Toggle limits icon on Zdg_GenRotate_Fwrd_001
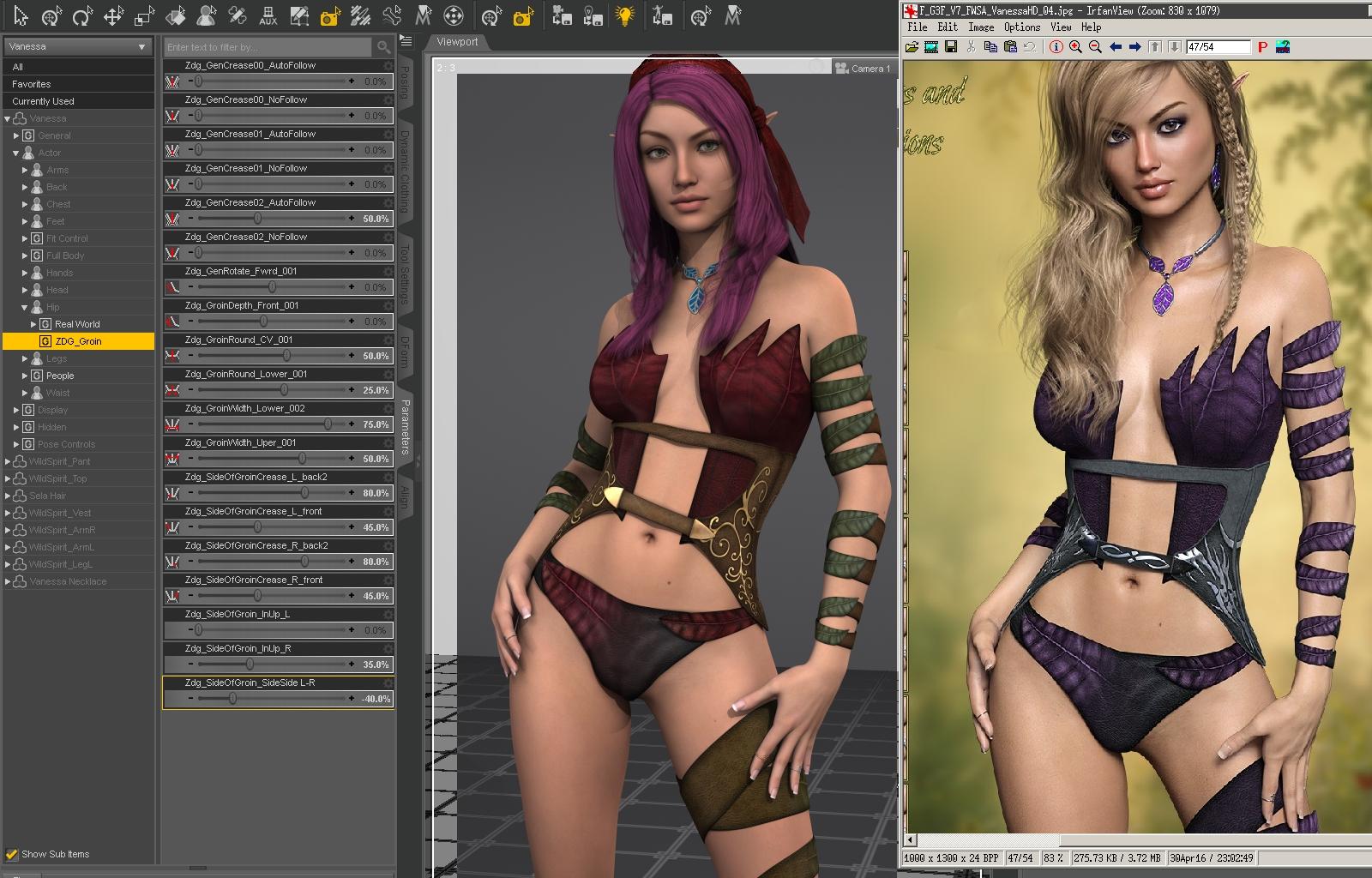The height and width of the screenshot is (878, 1372). tap(172, 287)
